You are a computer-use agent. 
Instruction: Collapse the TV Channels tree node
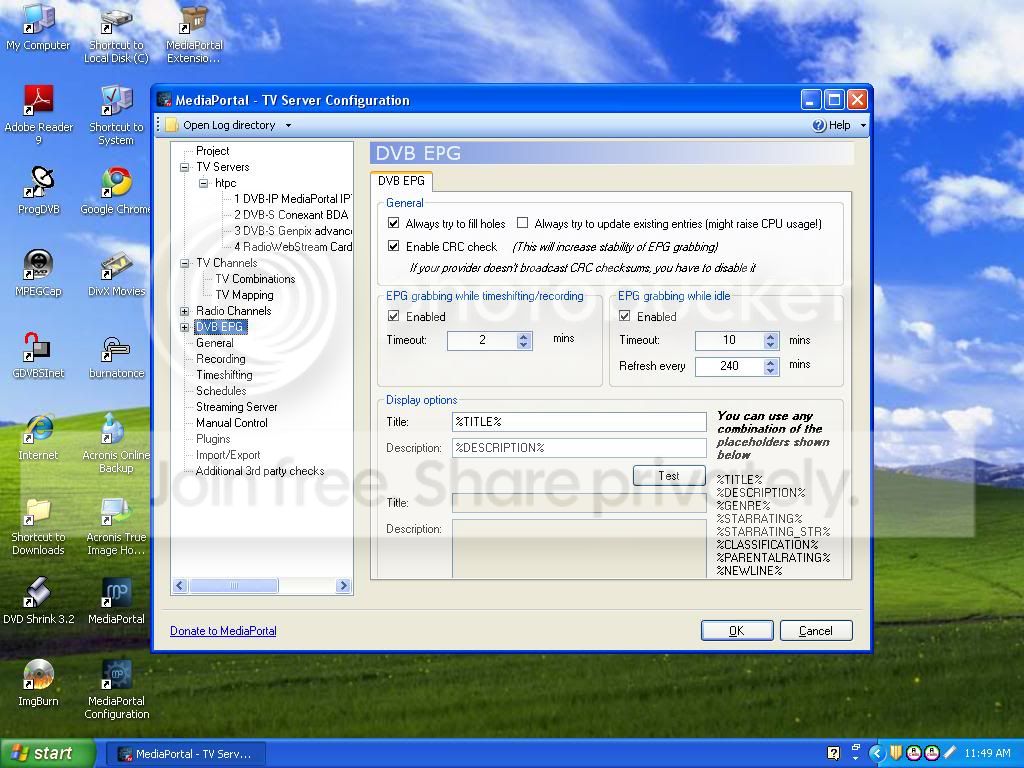[184, 263]
